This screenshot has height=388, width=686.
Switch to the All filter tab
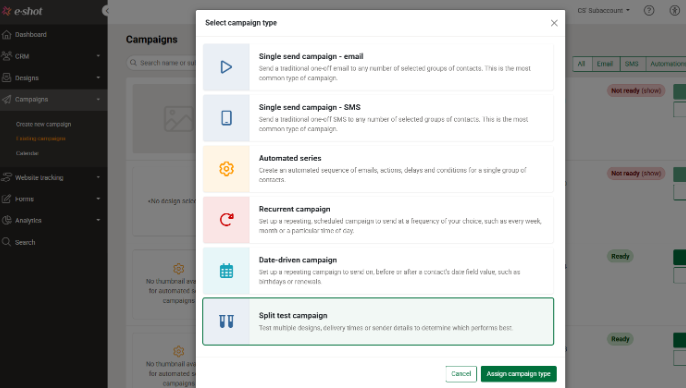click(581, 64)
